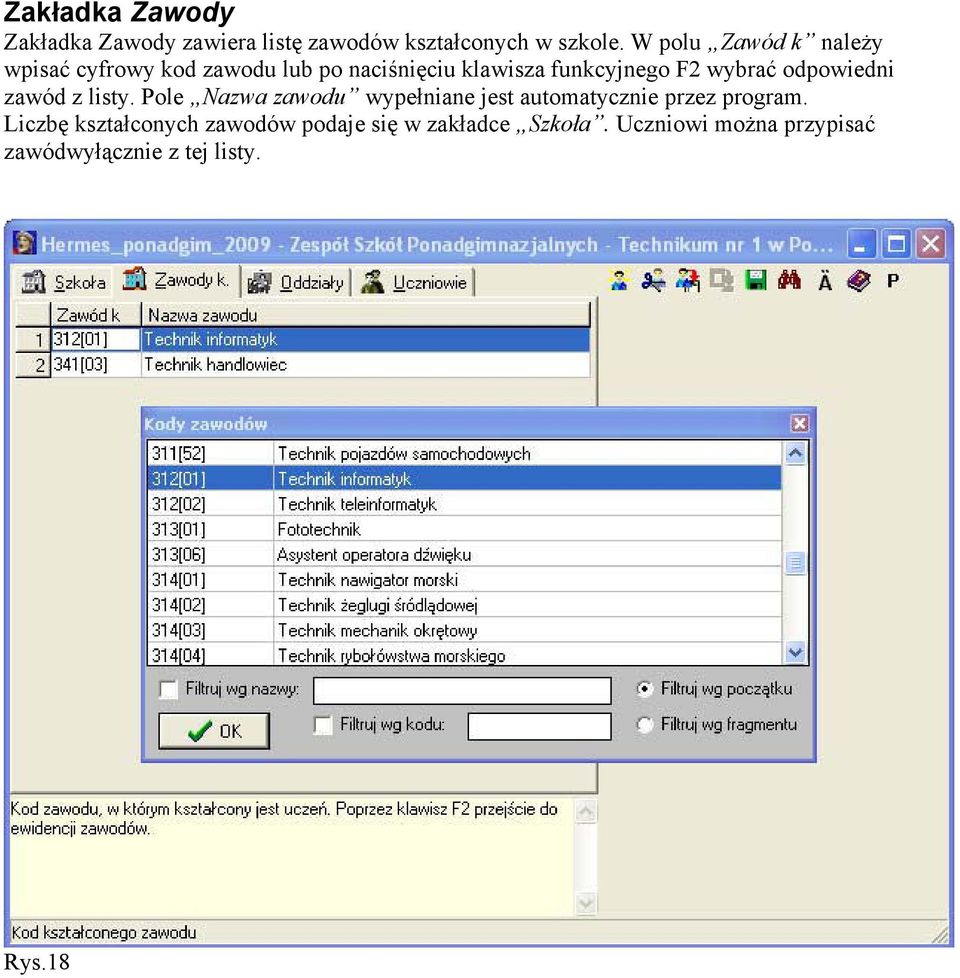Click code 314[01] in the code list

(211, 579)
